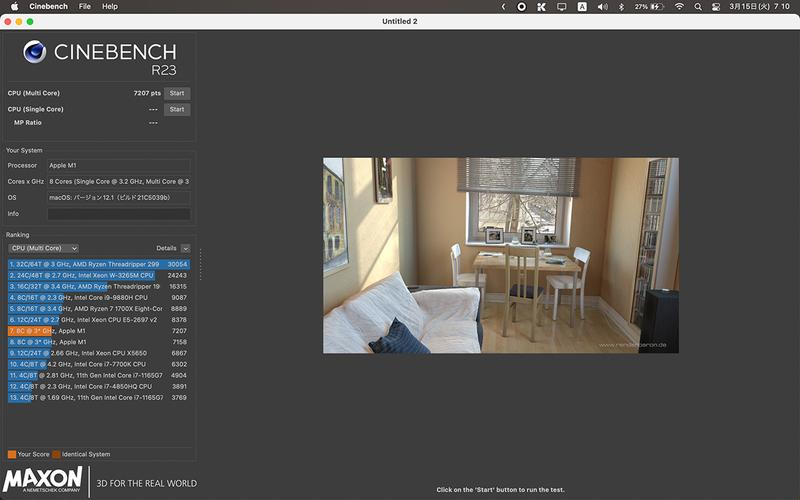The height and width of the screenshot is (500, 800).
Task: Open the Apple menu
Action: click(x=14, y=7)
